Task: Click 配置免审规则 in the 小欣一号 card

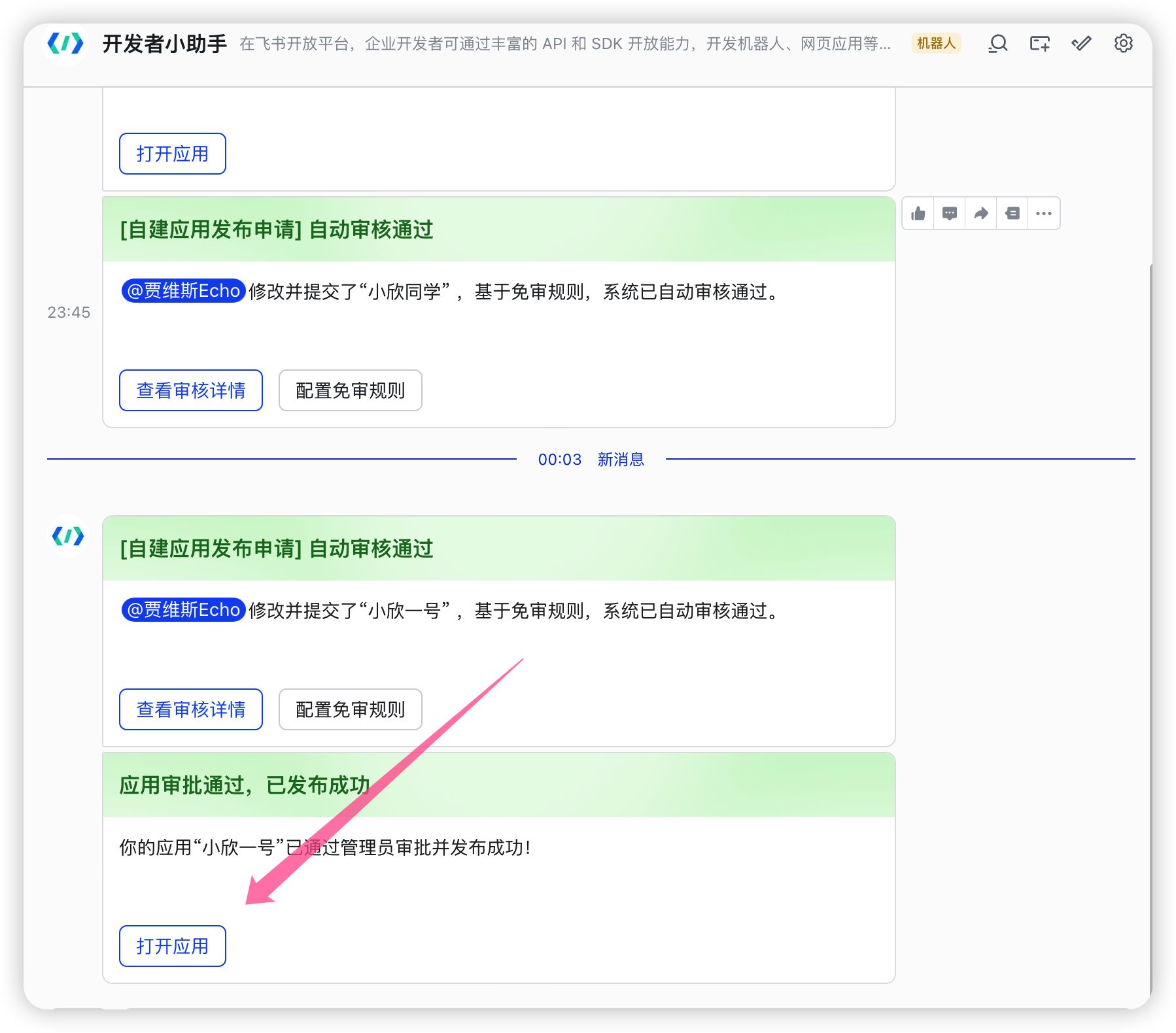Action: coord(351,709)
